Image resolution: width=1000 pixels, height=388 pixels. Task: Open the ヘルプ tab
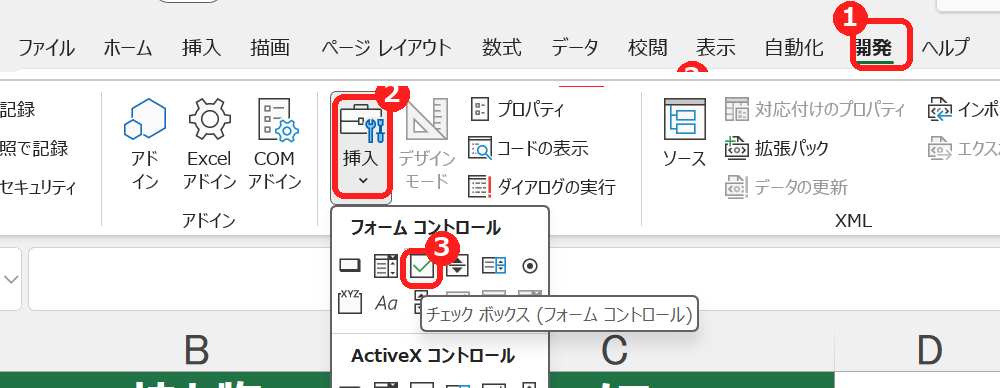pos(945,48)
